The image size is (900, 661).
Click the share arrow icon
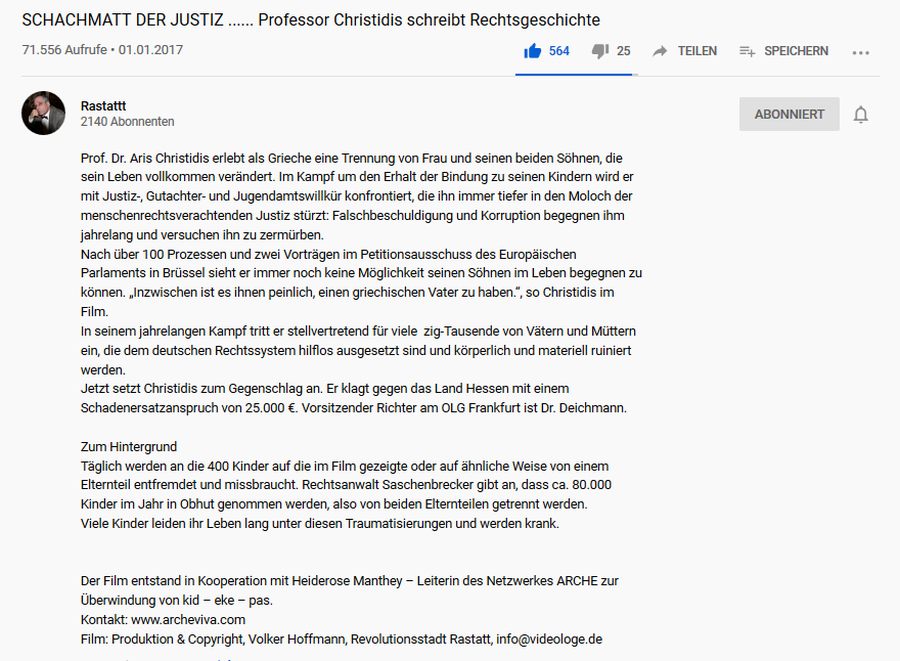pos(660,51)
